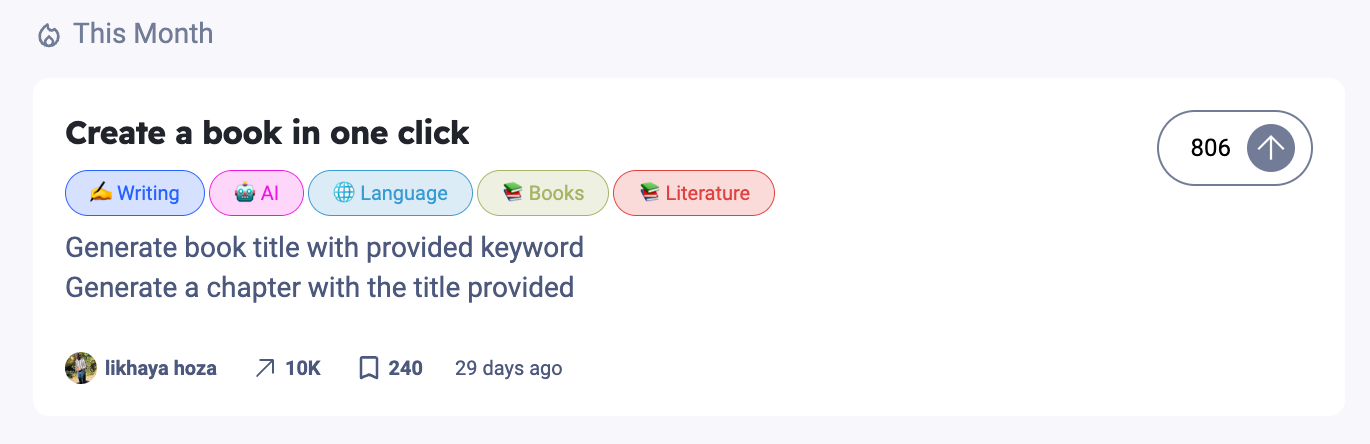Filter by the Literature tag

tap(694, 193)
